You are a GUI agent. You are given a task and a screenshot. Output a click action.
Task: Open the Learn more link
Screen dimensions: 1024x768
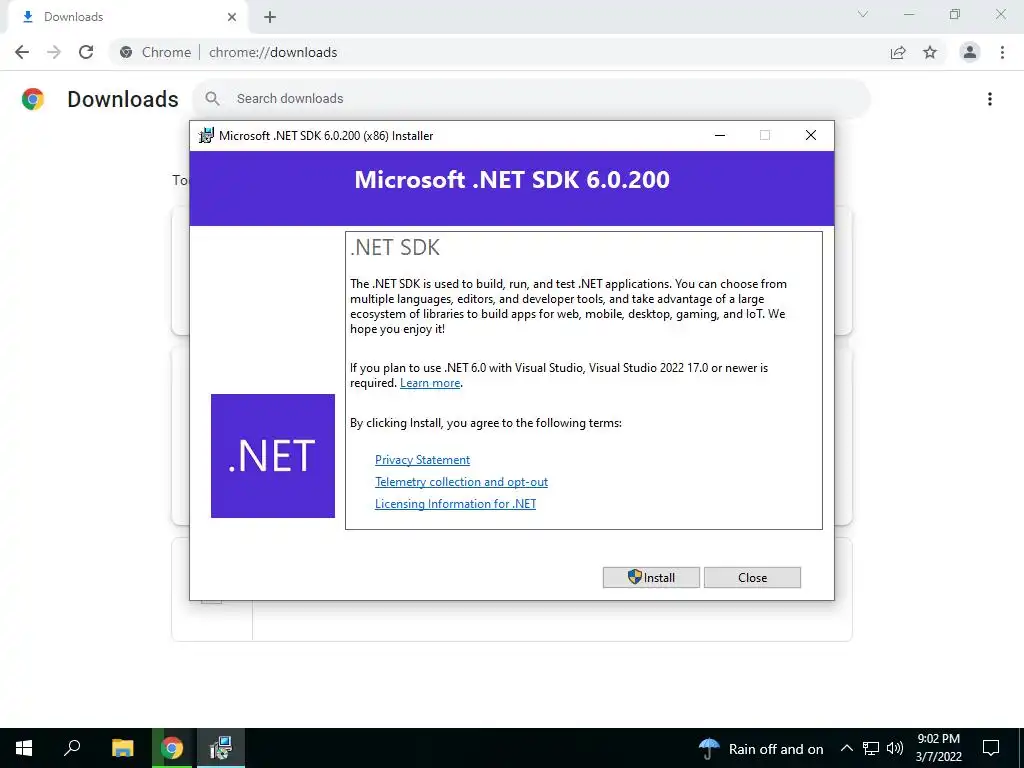pyautogui.click(x=430, y=383)
